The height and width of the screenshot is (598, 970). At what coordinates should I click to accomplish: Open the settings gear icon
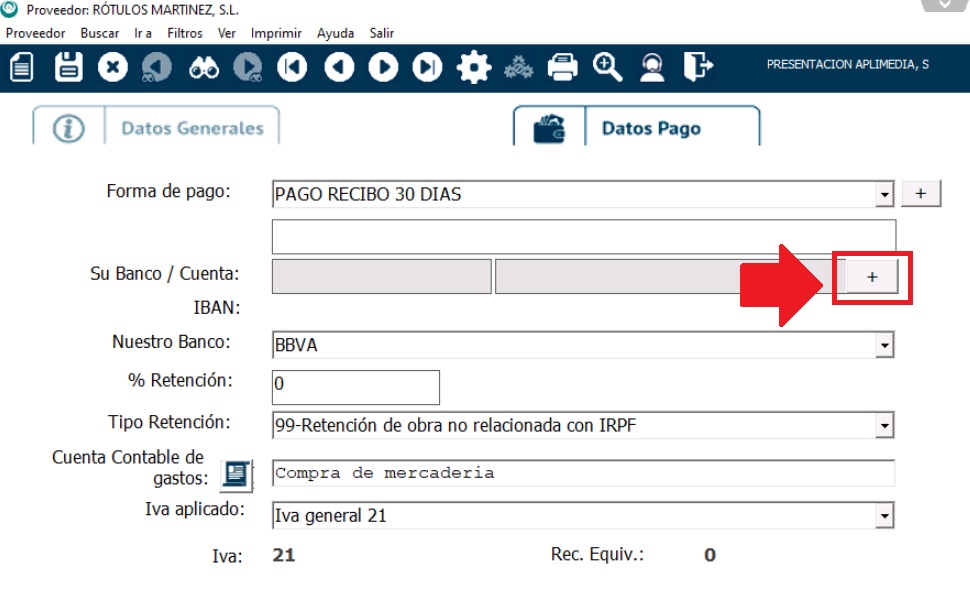pos(473,67)
